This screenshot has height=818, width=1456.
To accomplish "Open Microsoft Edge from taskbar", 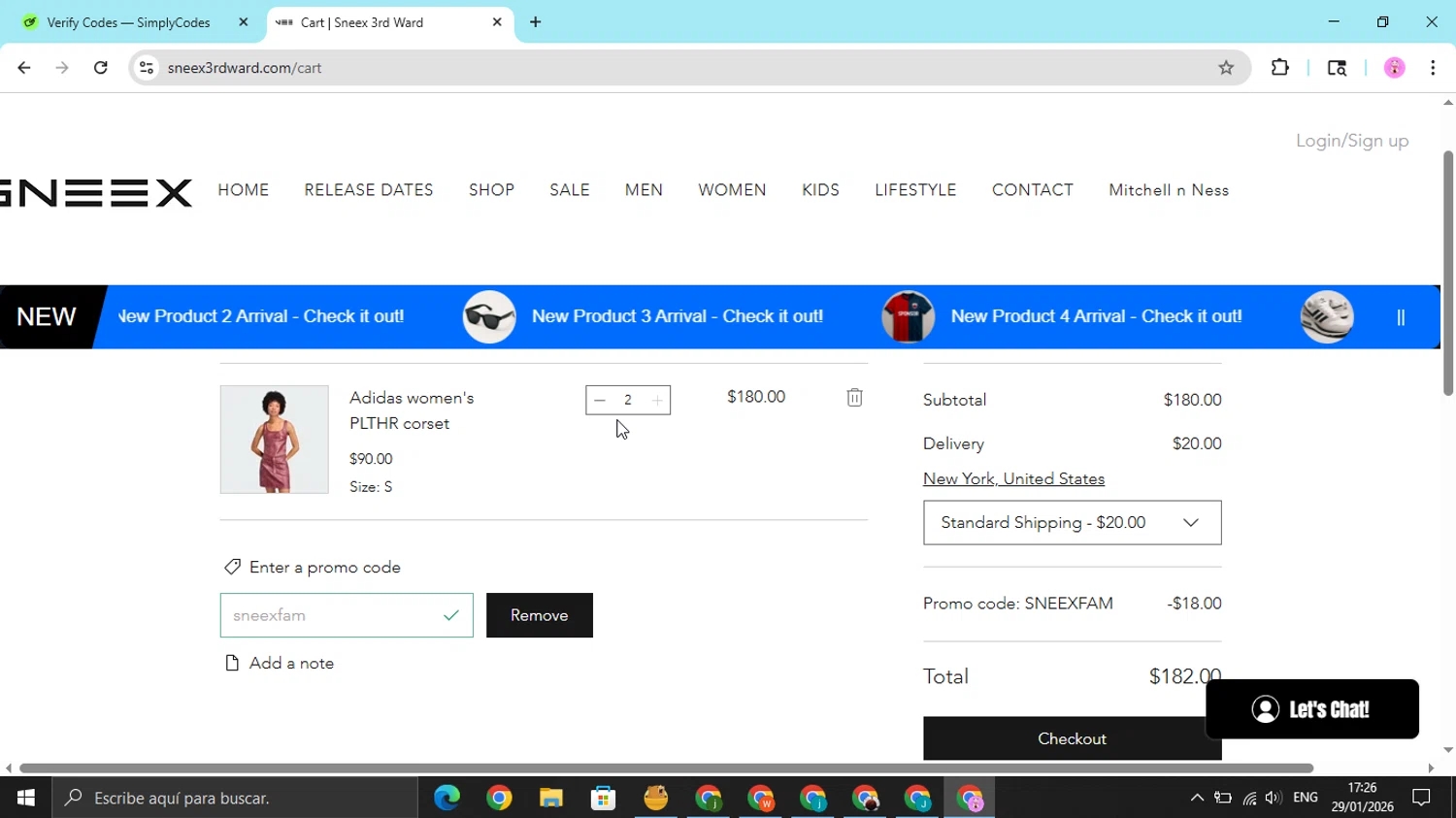I will [447, 798].
